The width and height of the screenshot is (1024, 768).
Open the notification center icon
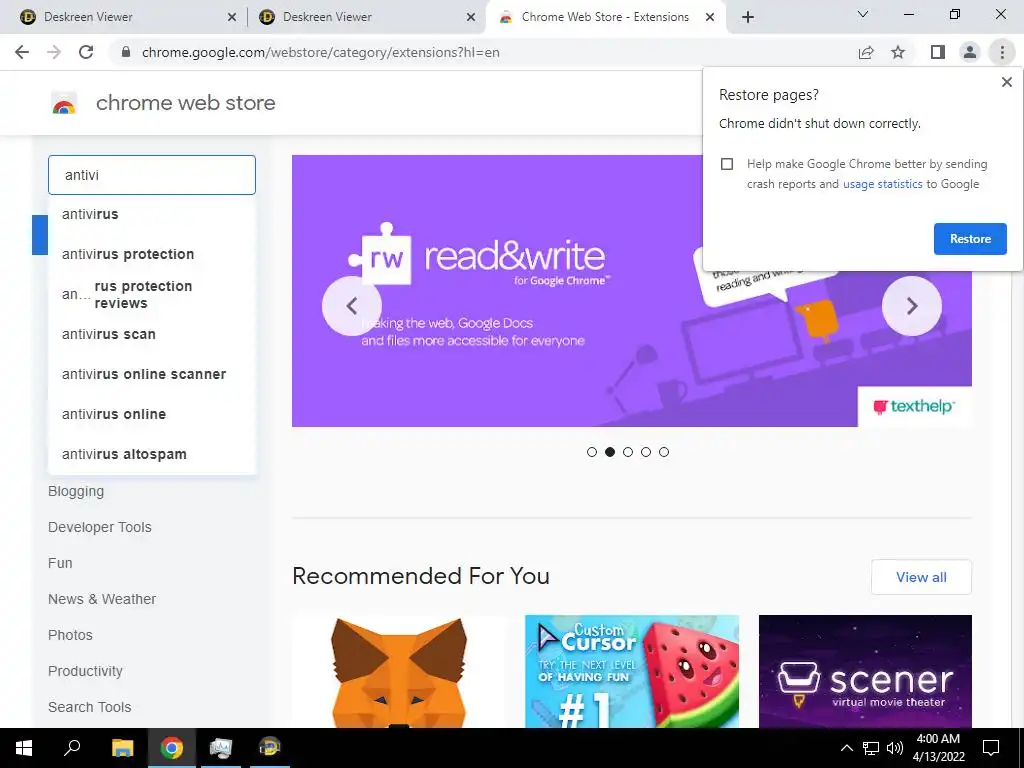(991, 748)
